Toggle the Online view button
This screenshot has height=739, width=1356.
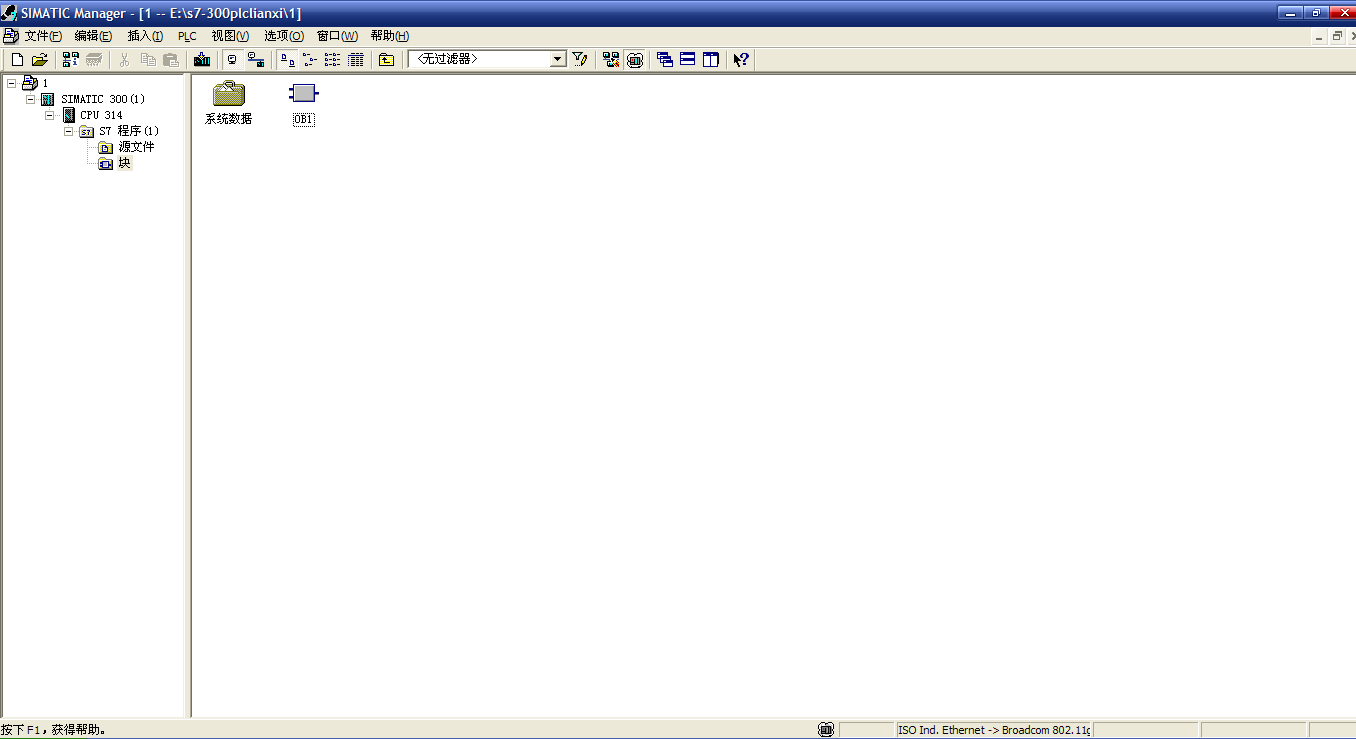[x=255, y=60]
